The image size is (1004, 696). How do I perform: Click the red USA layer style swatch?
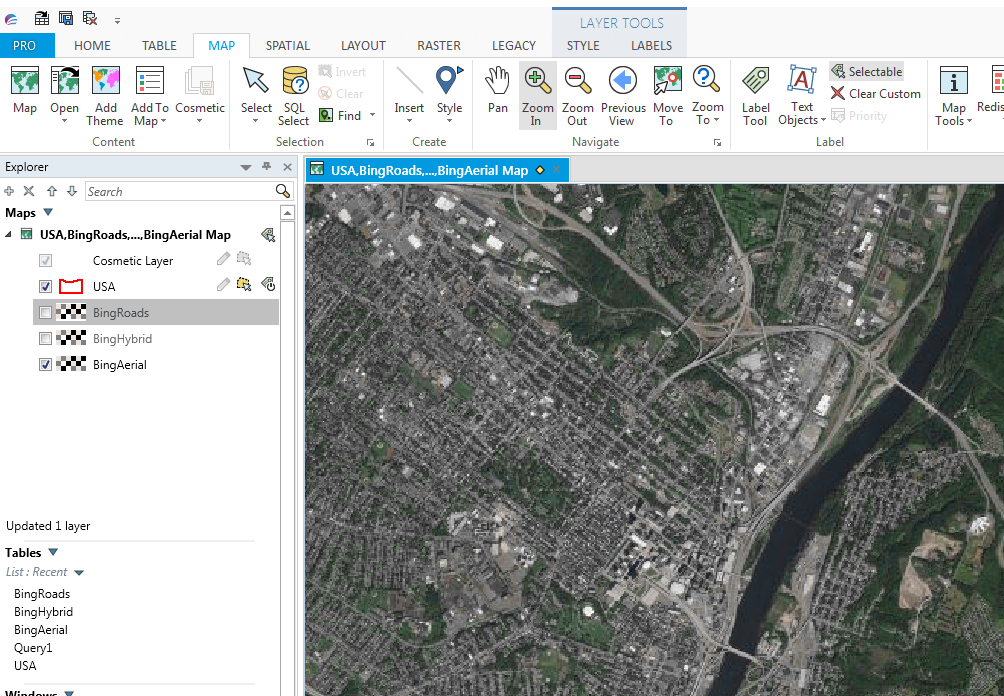click(70, 286)
